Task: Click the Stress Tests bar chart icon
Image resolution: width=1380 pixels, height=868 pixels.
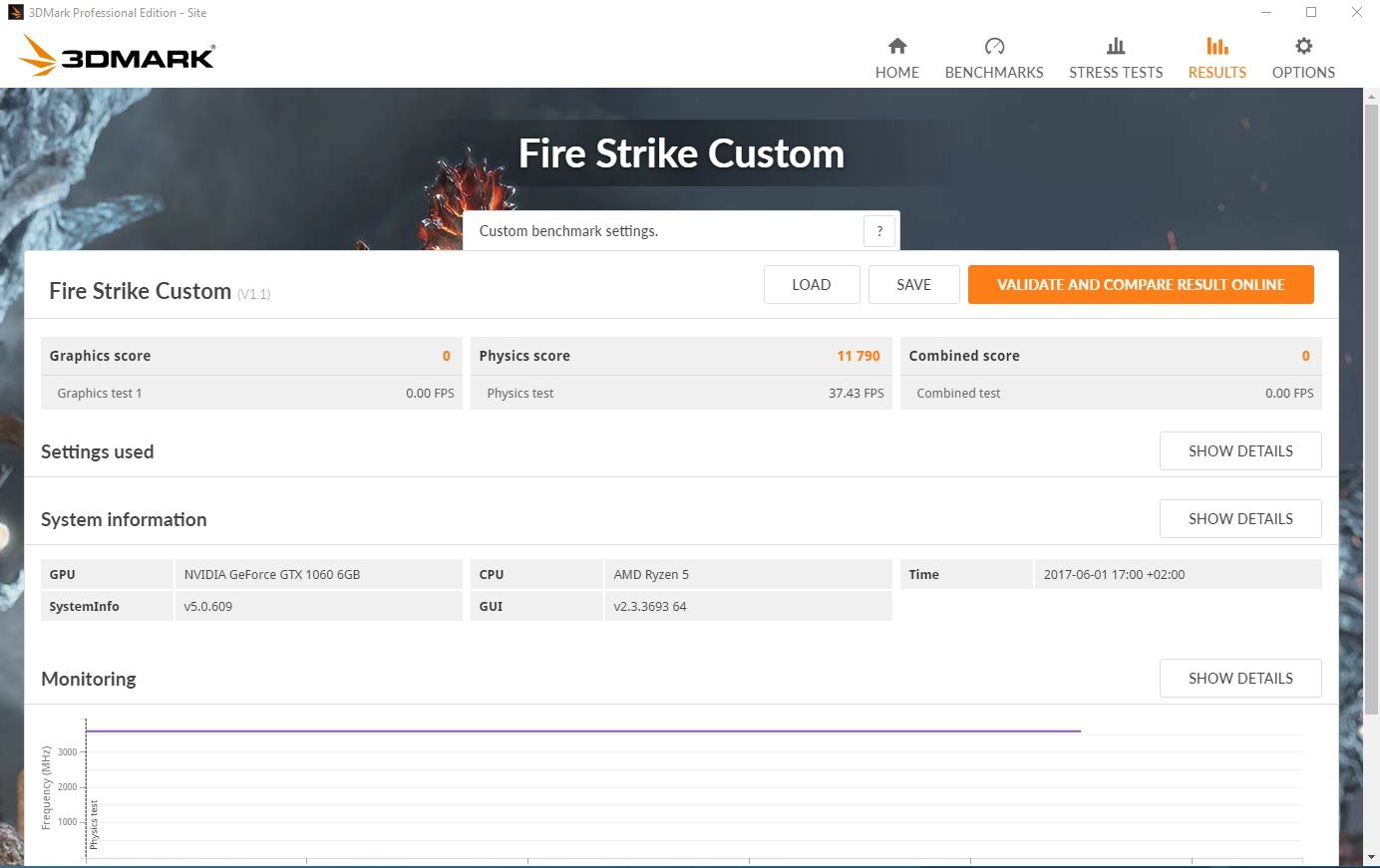Action: (1116, 46)
